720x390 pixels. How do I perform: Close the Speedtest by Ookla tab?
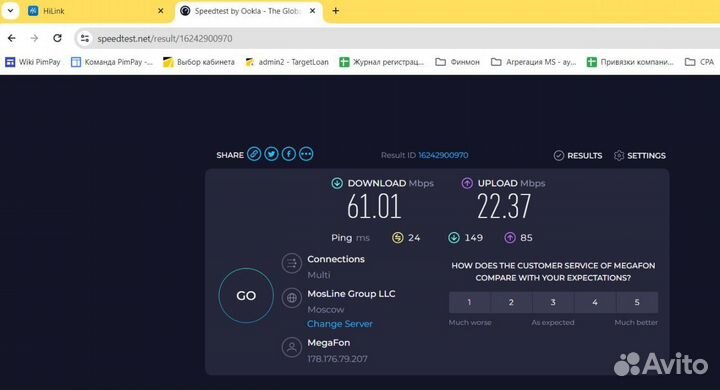click(x=313, y=11)
